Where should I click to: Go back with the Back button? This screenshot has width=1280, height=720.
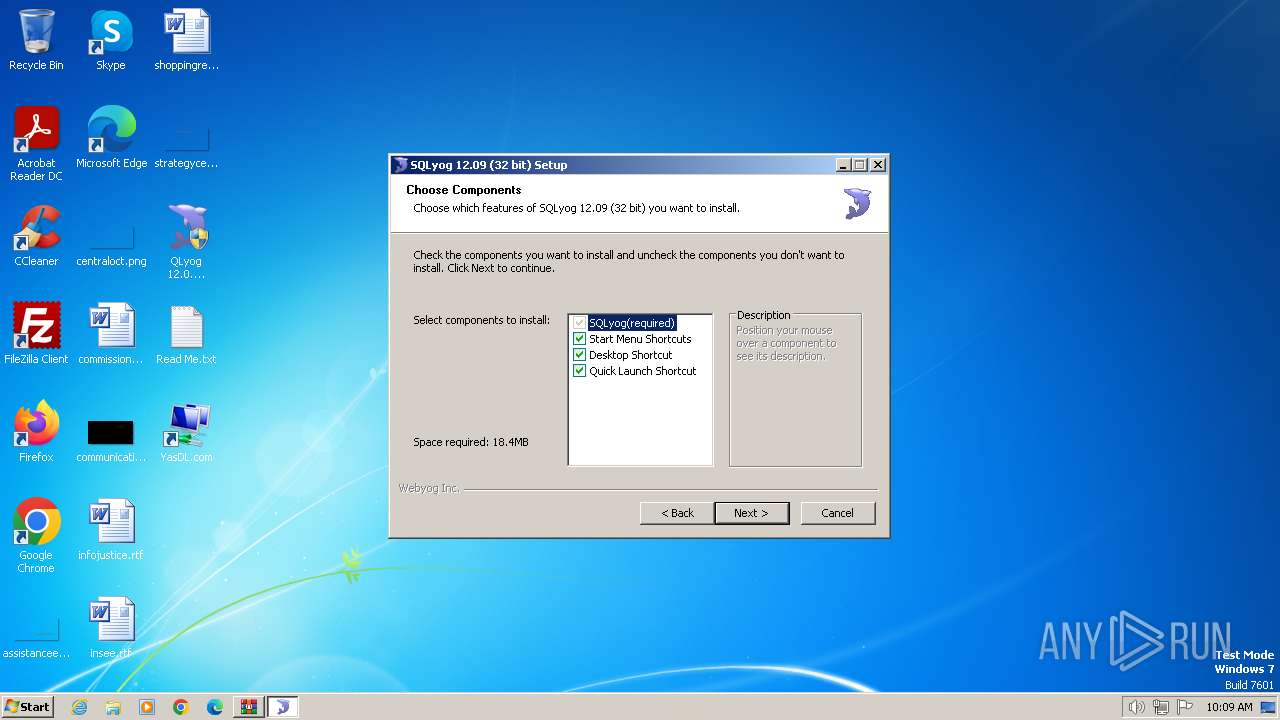click(677, 513)
